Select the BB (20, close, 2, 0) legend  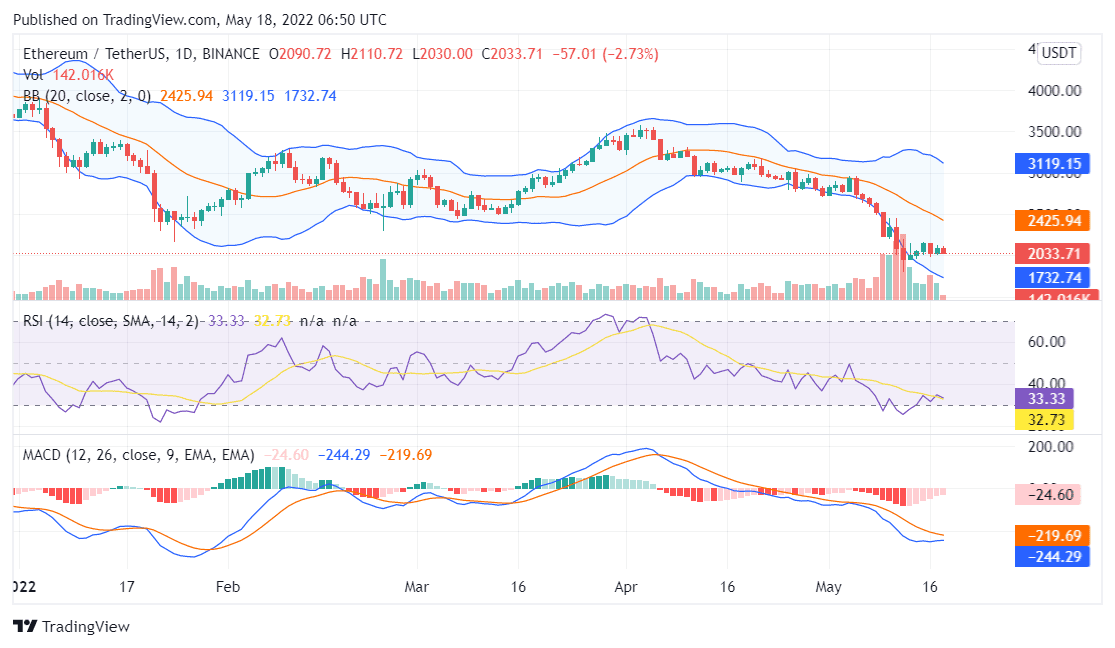click(87, 96)
